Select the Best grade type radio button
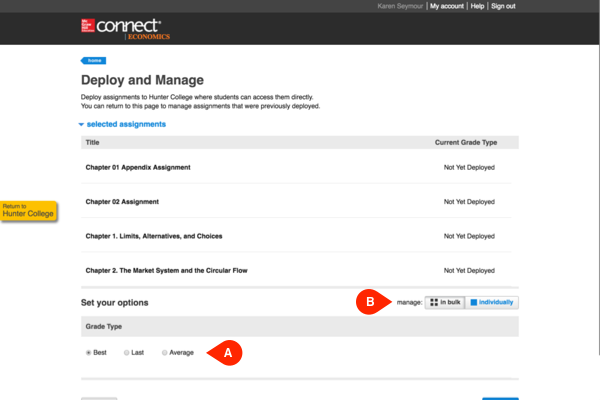Viewport: 600px width, 400px height. pyautogui.click(x=89, y=353)
